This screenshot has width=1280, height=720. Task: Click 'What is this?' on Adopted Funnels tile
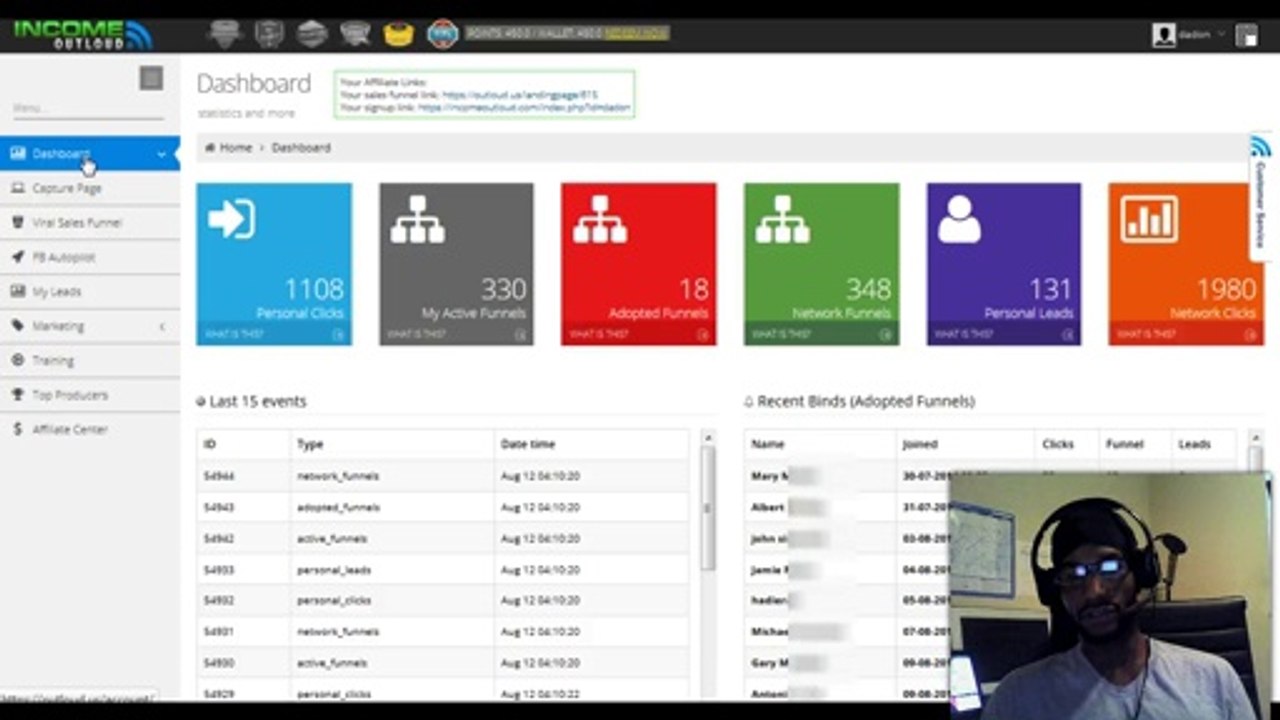pyautogui.click(x=599, y=334)
